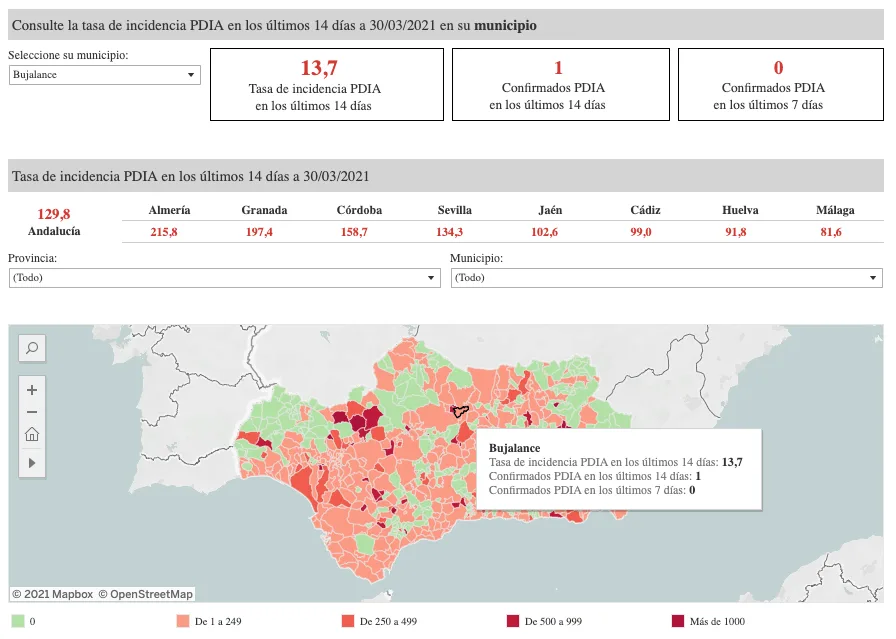Click the outlined Bujalance municipality on map
Image resolution: width=896 pixels, height=639 pixels.
[x=459, y=411]
